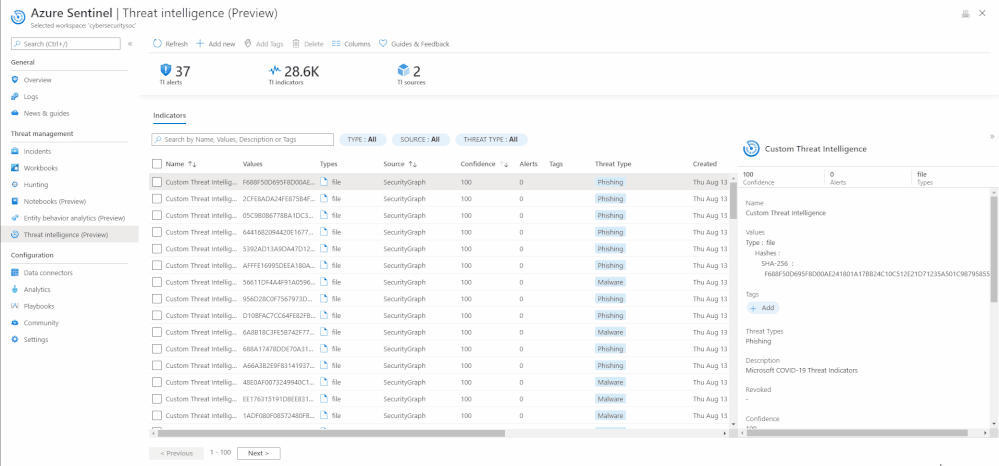Open Guides & Feedback heart icon

(x=383, y=44)
